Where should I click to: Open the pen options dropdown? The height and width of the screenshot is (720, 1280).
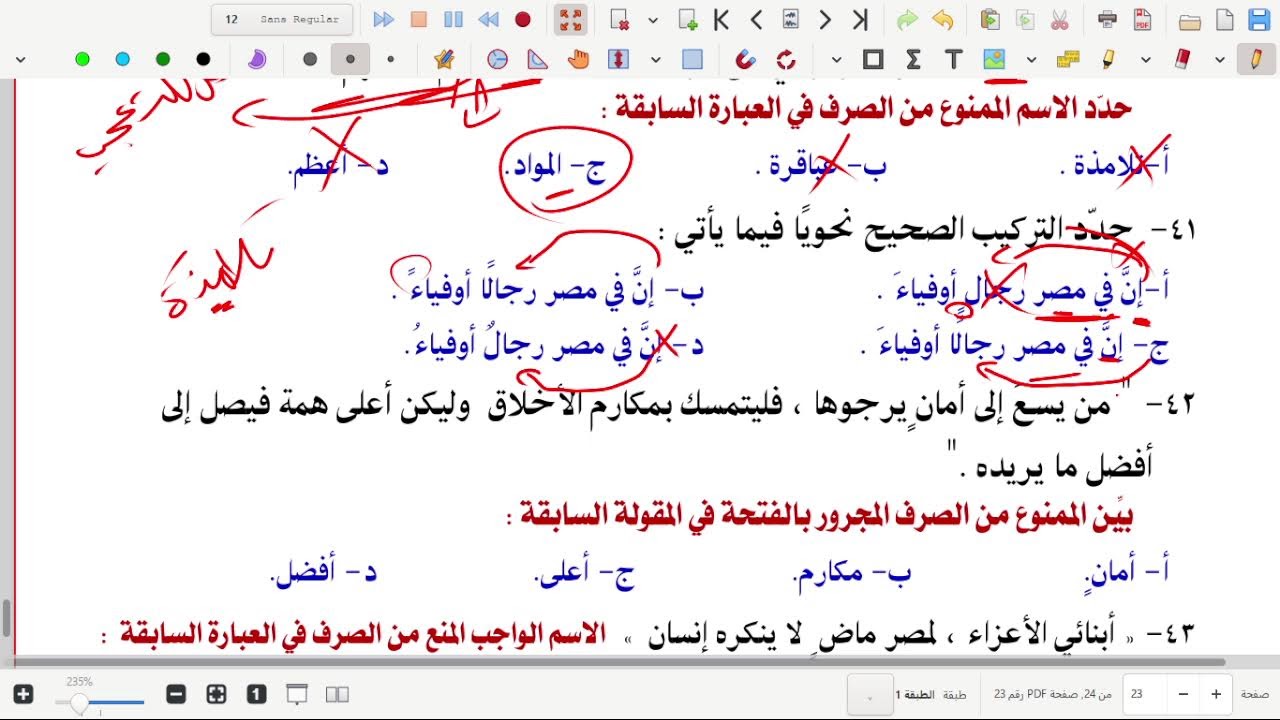[1219, 60]
